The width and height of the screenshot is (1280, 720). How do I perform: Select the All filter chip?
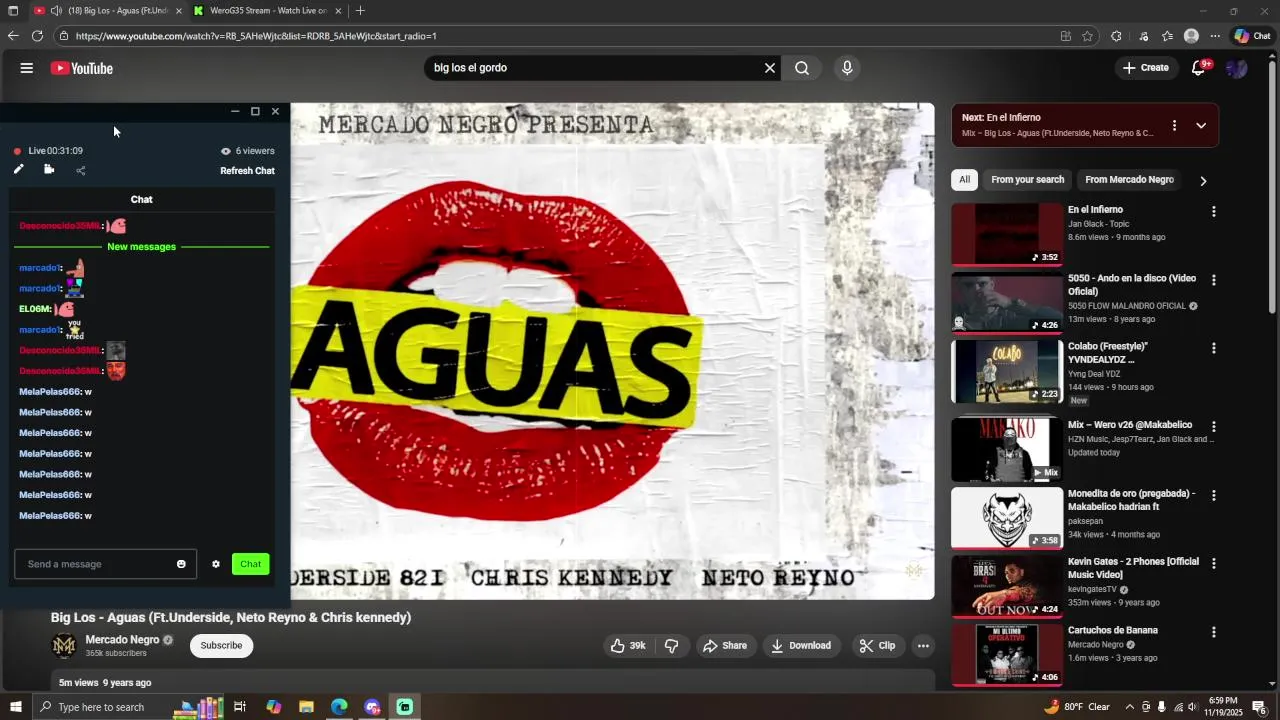964,180
